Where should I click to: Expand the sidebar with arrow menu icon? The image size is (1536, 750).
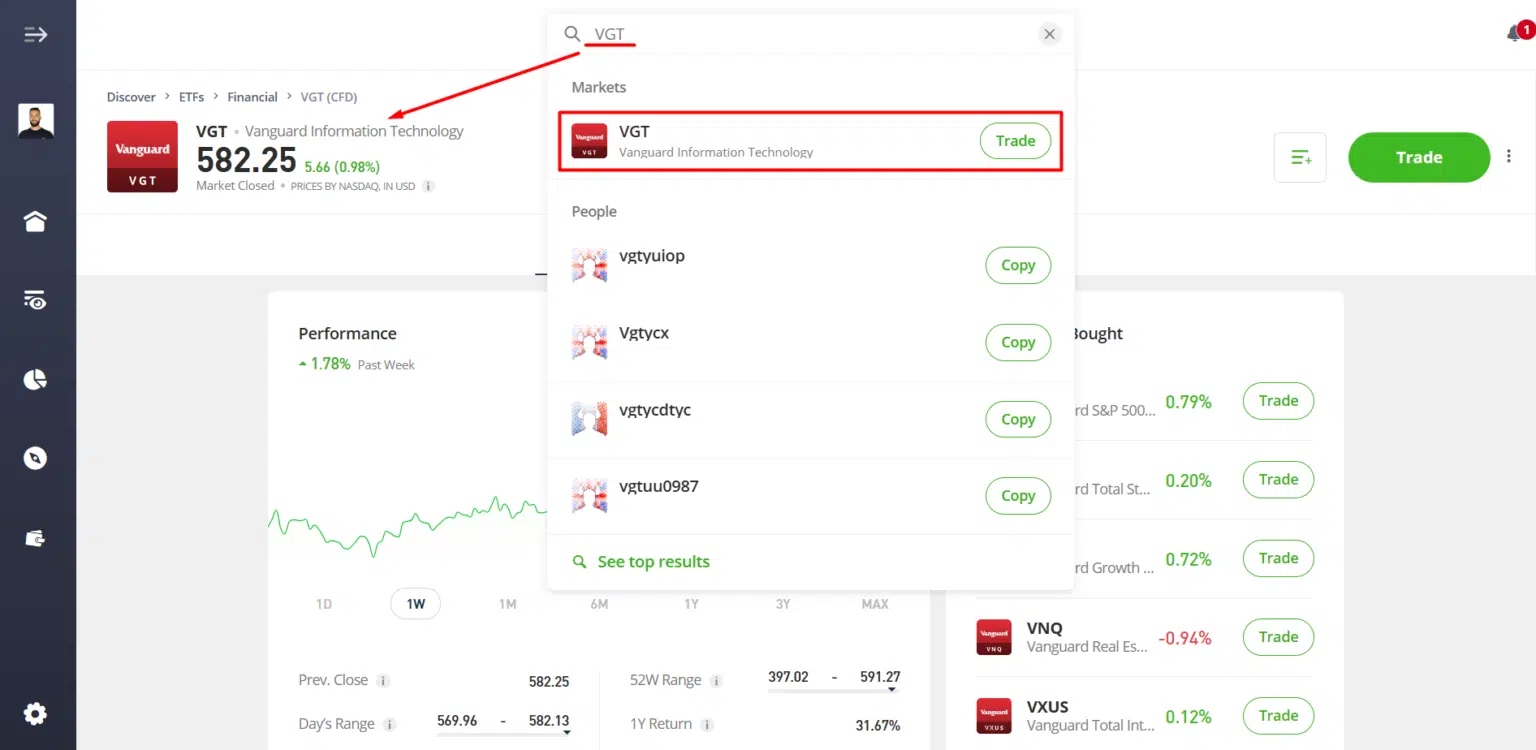(36, 35)
